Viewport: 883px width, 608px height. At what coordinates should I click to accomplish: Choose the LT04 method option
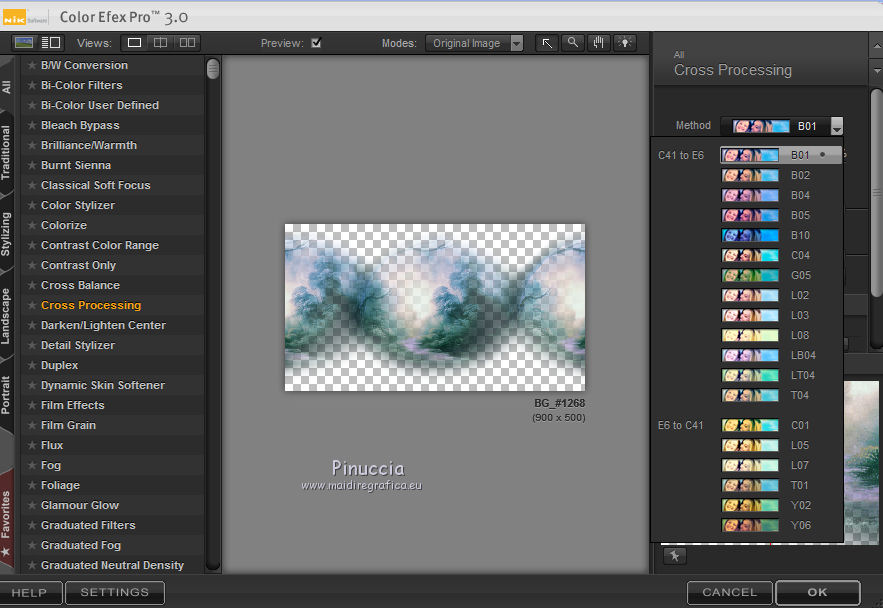(x=781, y=375)
